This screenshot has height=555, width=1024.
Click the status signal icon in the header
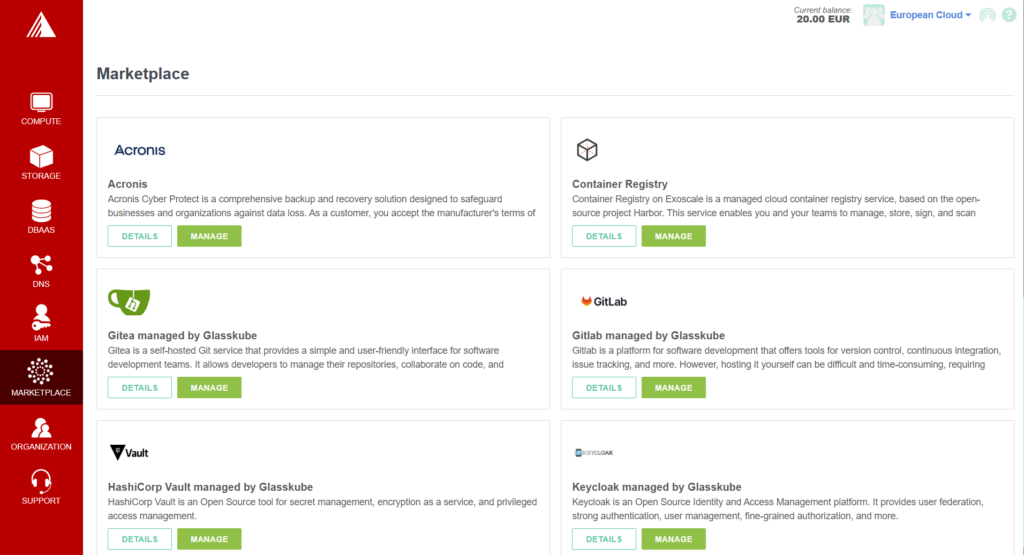coord(988,15)
